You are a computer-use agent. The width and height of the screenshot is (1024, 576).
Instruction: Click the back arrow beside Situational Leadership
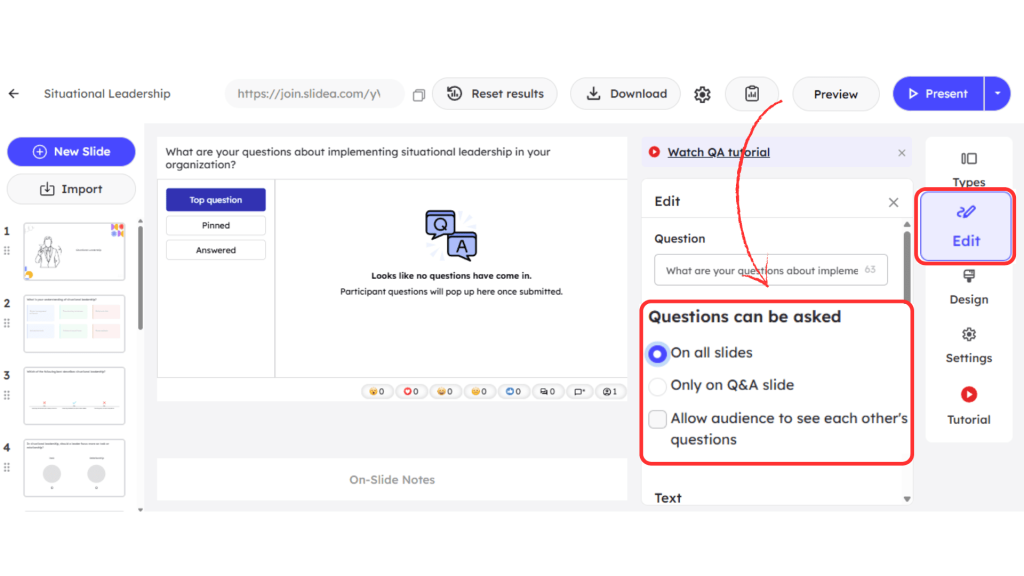[14, 94]
